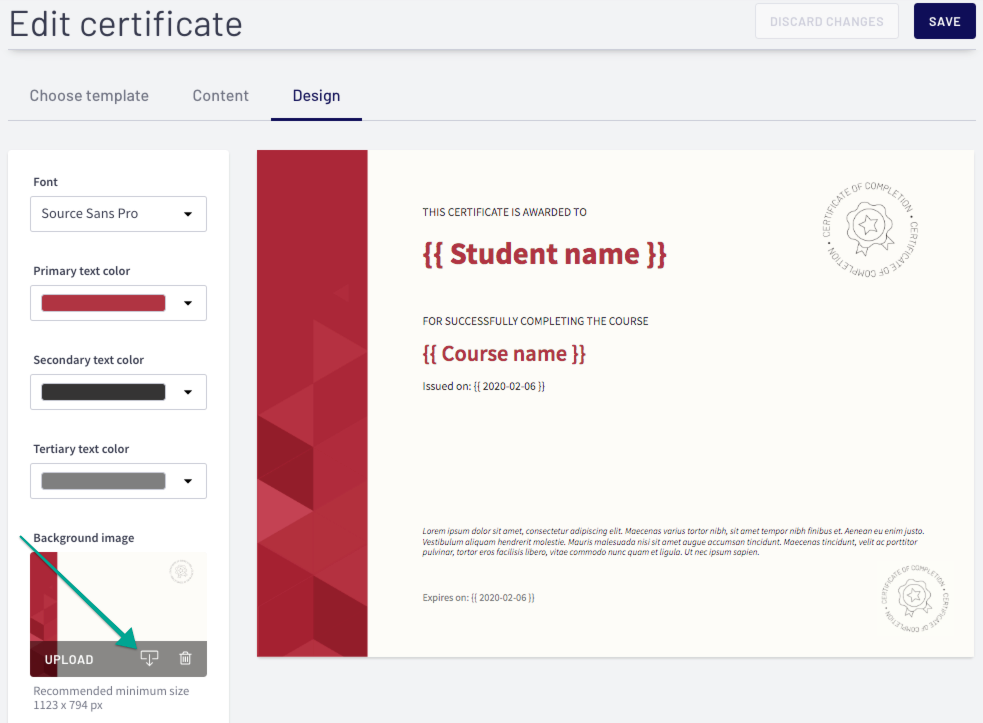The height and width of the screenshot is (723, 983).
Task: Click the {{ Course name }} placeholder
Action: 504,354
